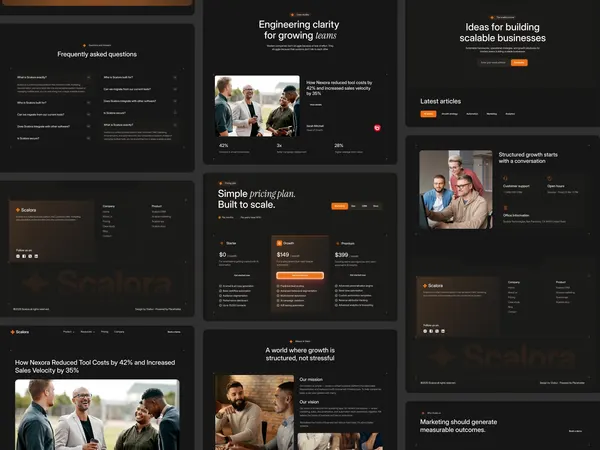Click the red brand logo beside Sarah Mitchell
Image resolution: width=600 pixels, height=450 pixels.
click(x=377, y=128)
